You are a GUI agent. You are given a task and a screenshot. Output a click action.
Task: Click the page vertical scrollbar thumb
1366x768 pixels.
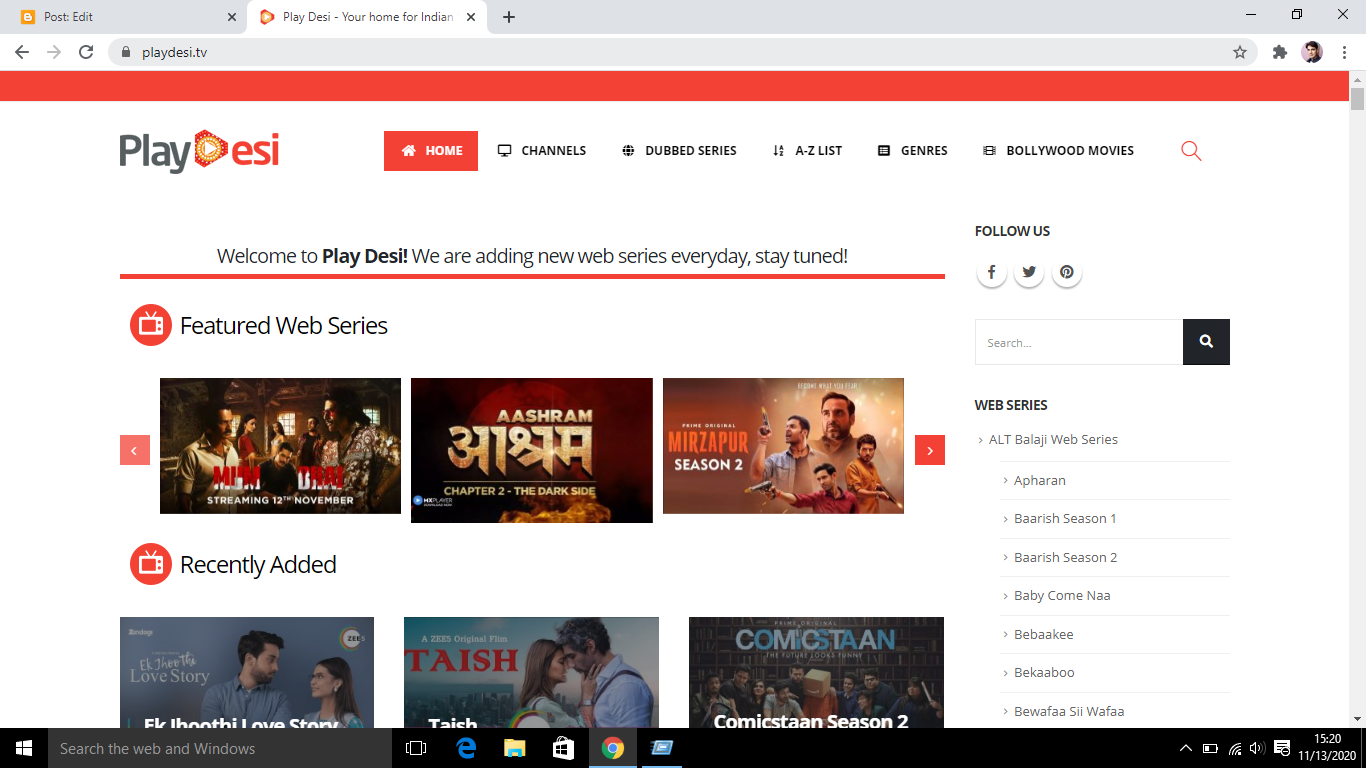tap(1357, 99)
